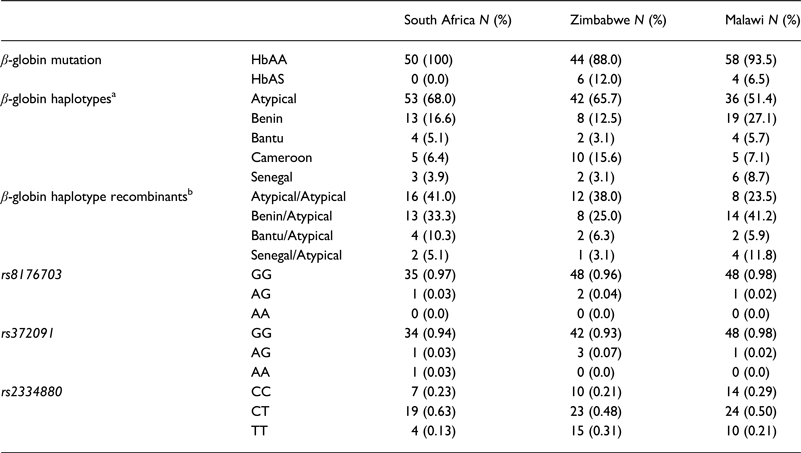801x453 pixels.
Task: Select the HbAA genotype label
Action: point(266,61)
